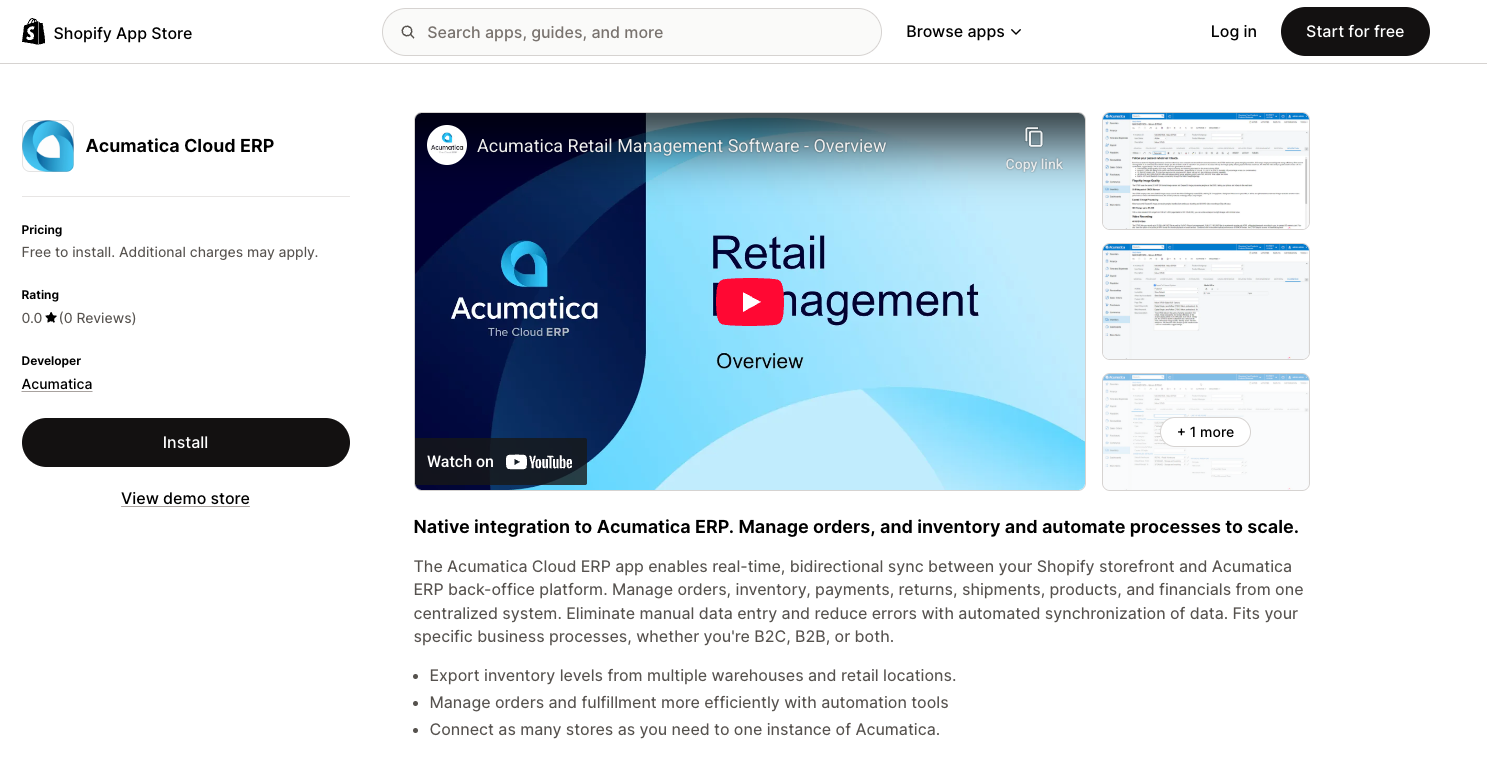
Task: Install the Acumatica Cloud ERP app
Action: click(x=185, y=442)
